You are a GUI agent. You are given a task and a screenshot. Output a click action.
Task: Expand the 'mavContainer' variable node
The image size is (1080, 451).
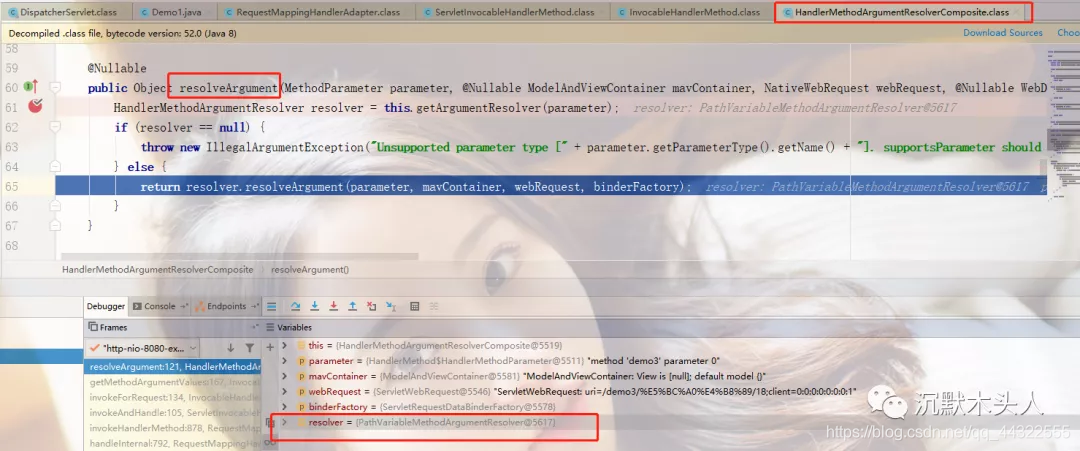pyautogui.click(x=285, y=377)
